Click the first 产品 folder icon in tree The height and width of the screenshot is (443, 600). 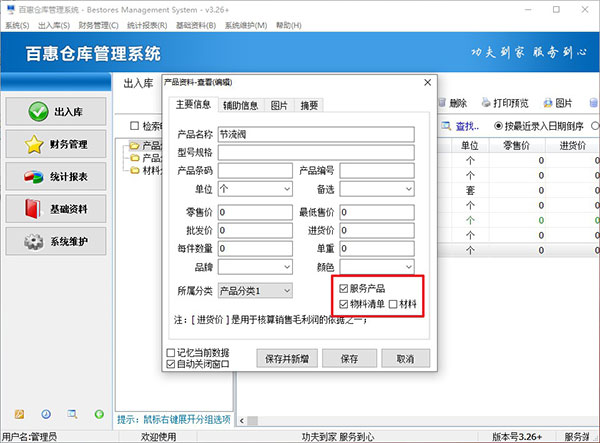pyautogui.click(x=134, y=146)
